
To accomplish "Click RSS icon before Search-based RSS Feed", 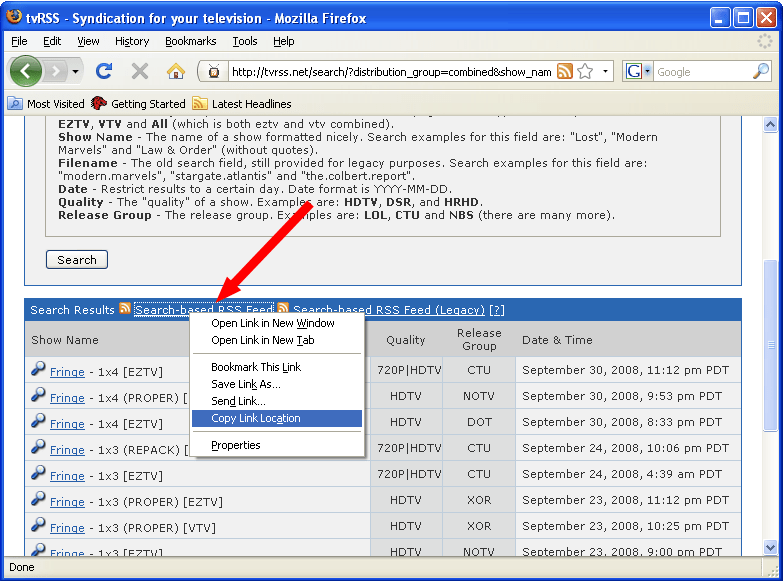I will [x=125, y=308].
